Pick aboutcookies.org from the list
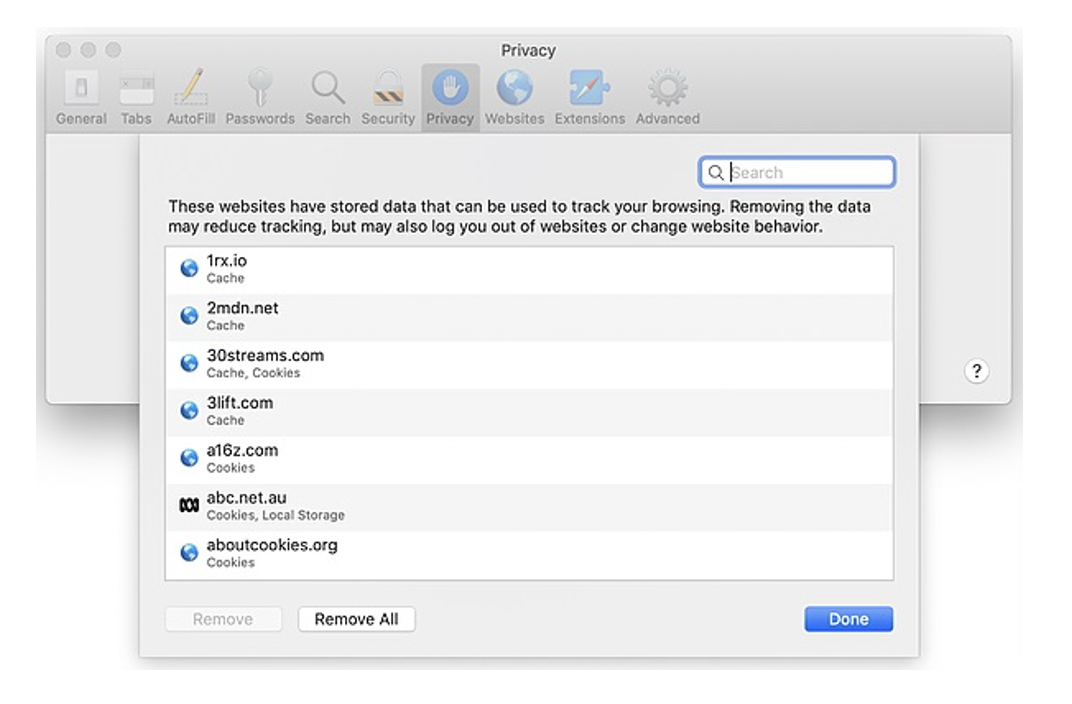The image size is (1072, 704). [528, 553]
